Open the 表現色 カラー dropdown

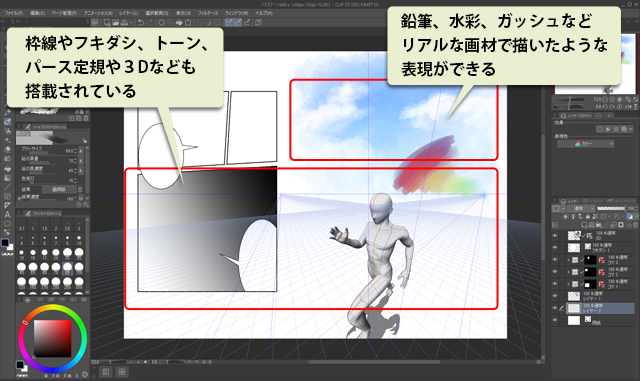pyautogui.click(x=586, y=144)
